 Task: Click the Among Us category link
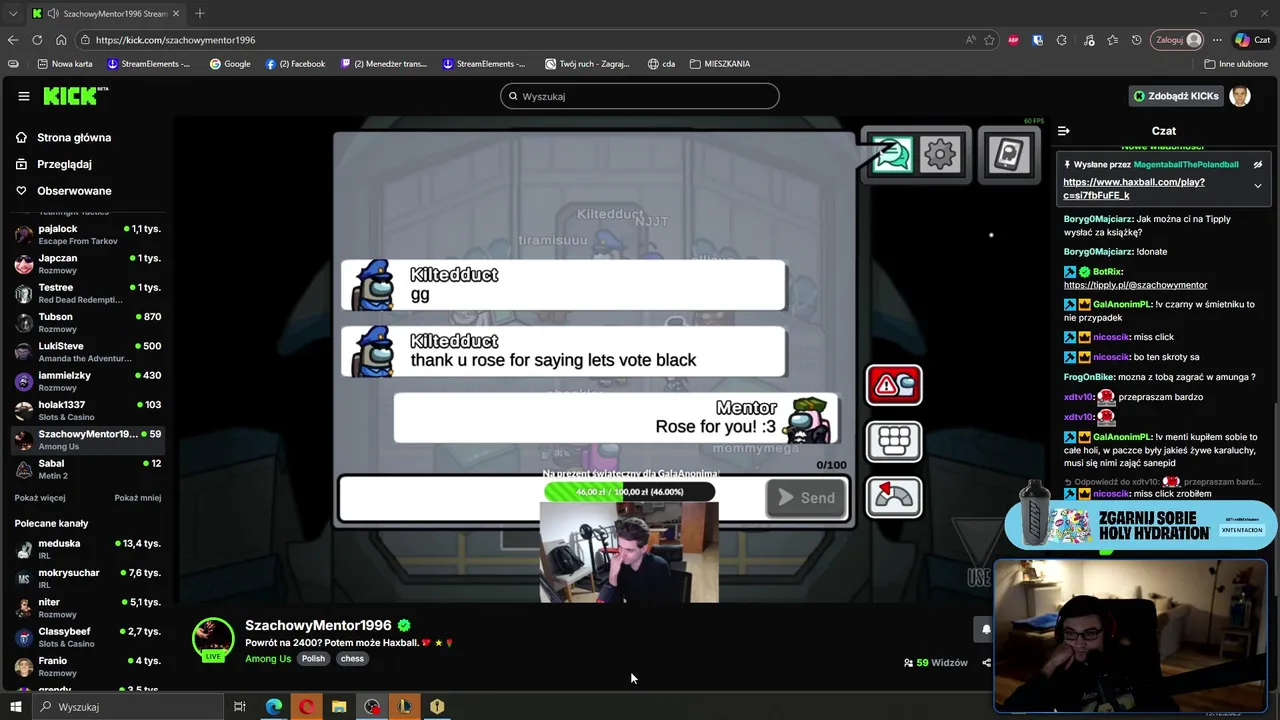(268, 659)
